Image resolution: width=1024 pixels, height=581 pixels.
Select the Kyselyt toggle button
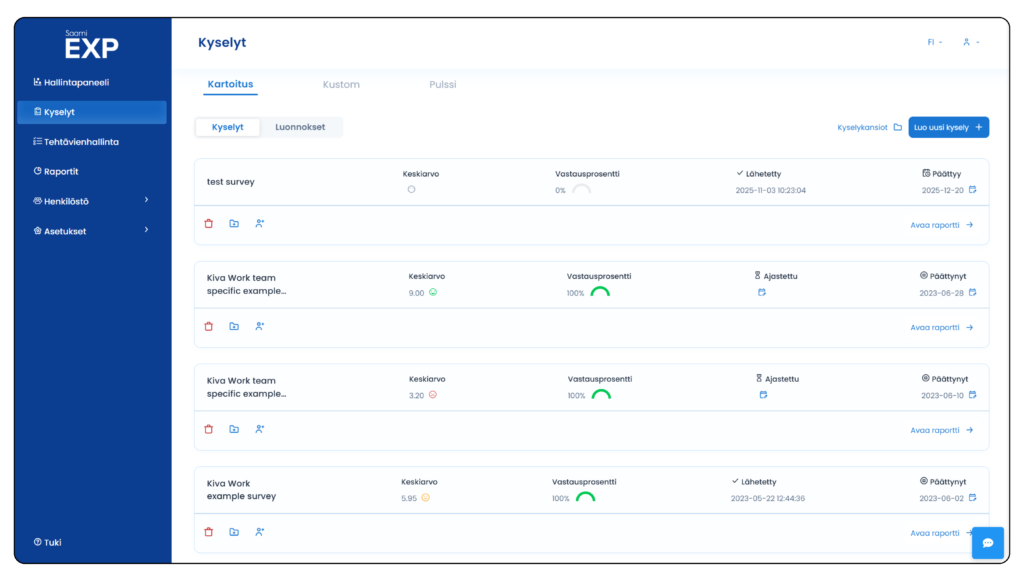(x=227, y=127)
